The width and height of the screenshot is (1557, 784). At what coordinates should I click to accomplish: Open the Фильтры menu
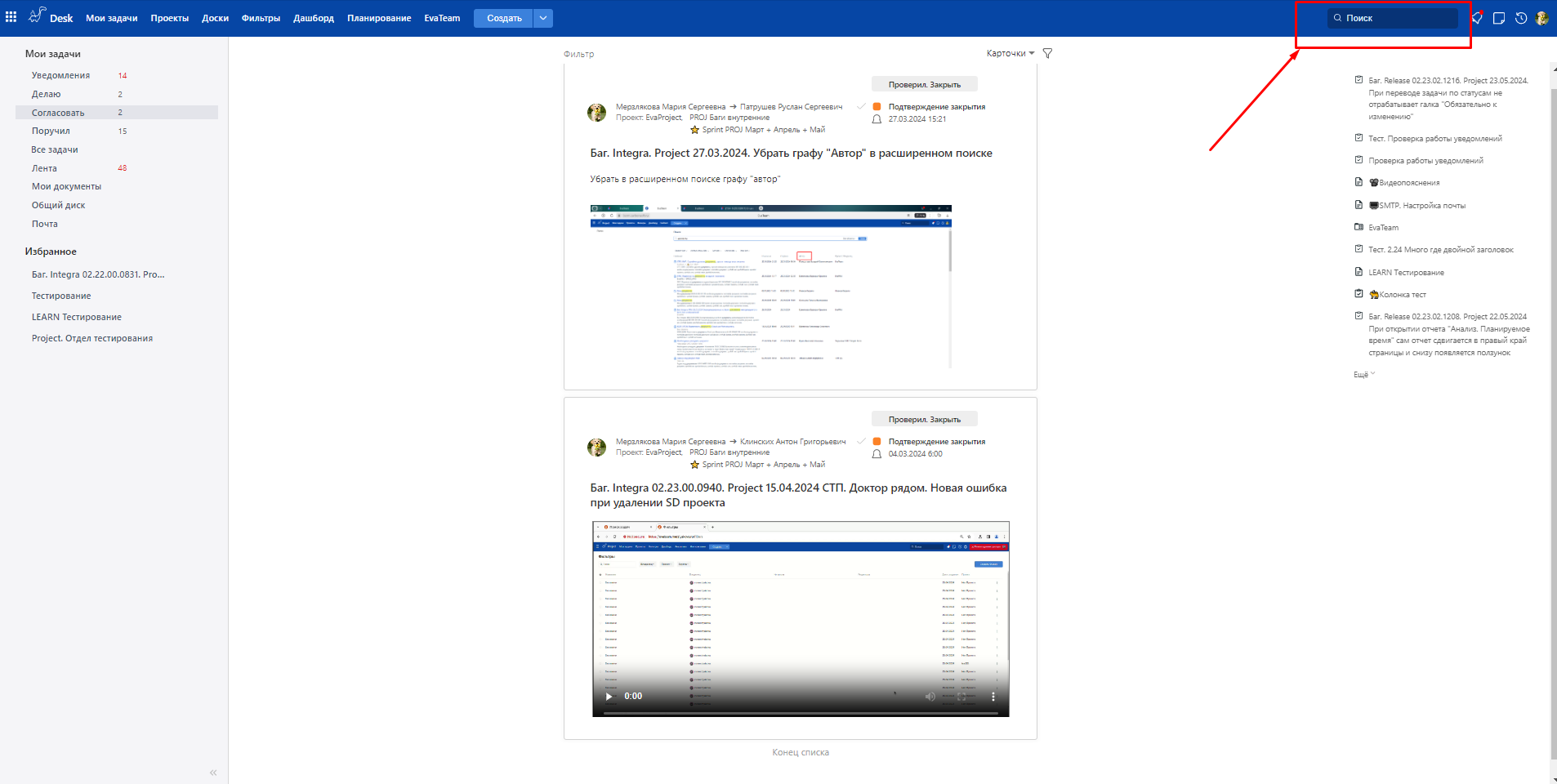261,18
